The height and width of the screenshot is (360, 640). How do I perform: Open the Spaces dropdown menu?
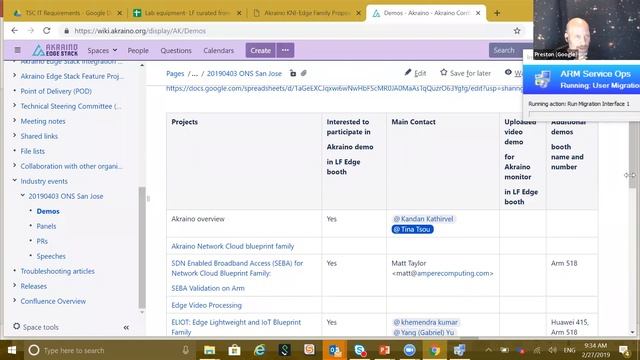[x=102, y=50]
